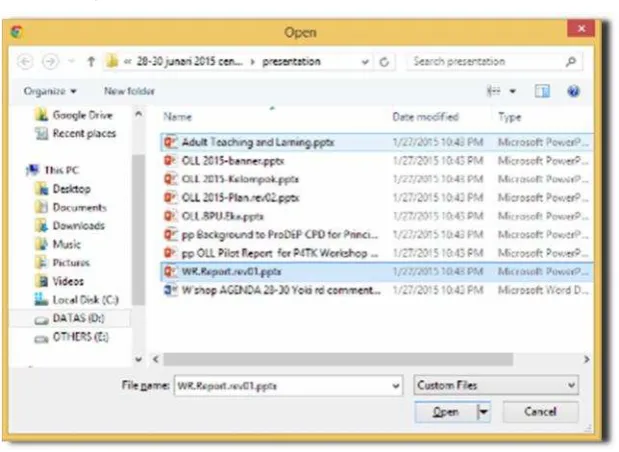Select pp Background to ProDEP CPD file
This screenshot has width=619, height=452.
coord(377,235)
